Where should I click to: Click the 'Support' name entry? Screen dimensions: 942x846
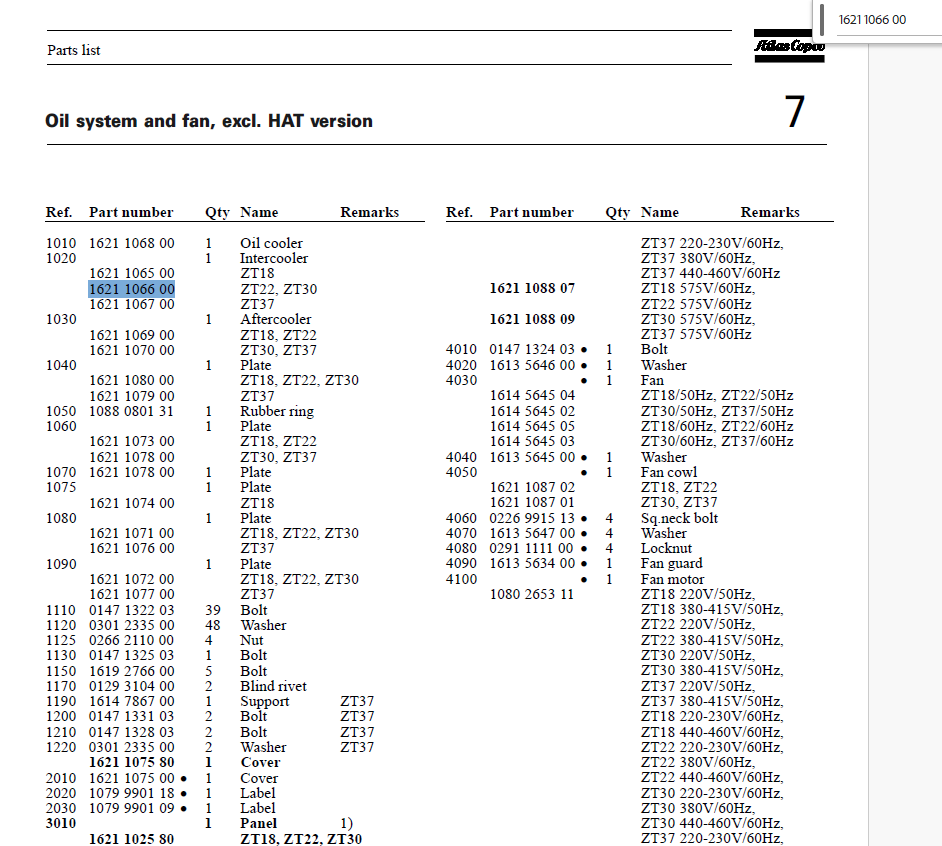click(265, 702)
